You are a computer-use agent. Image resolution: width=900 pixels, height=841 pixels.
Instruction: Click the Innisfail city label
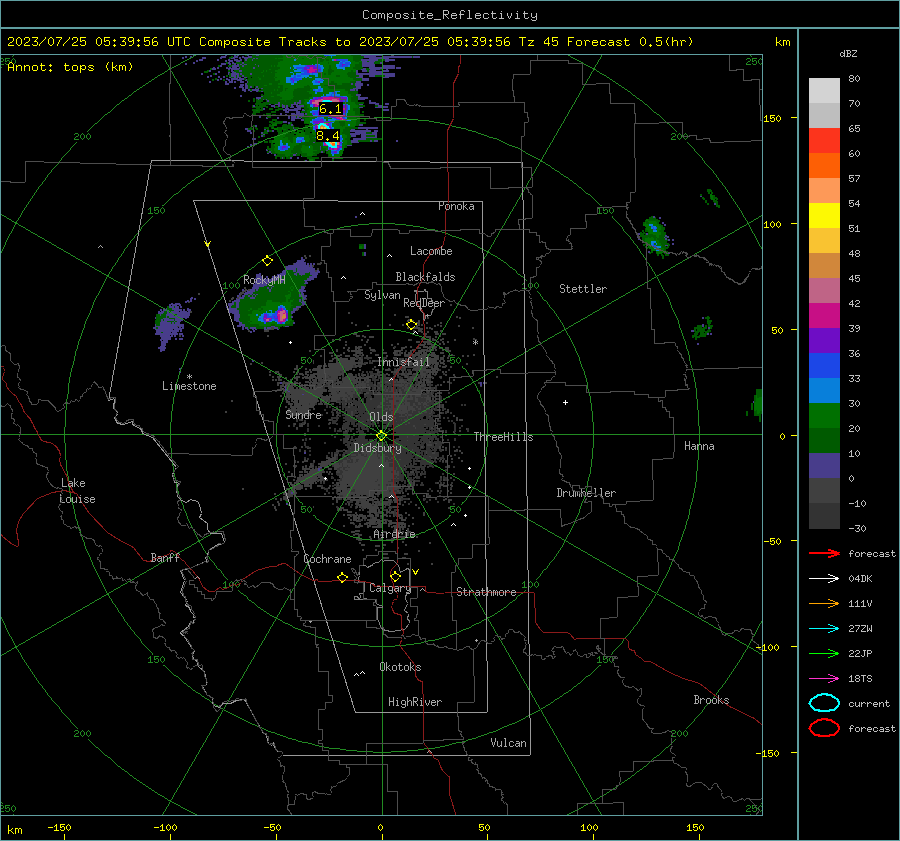pyautogui.click(x=404, y=362)
